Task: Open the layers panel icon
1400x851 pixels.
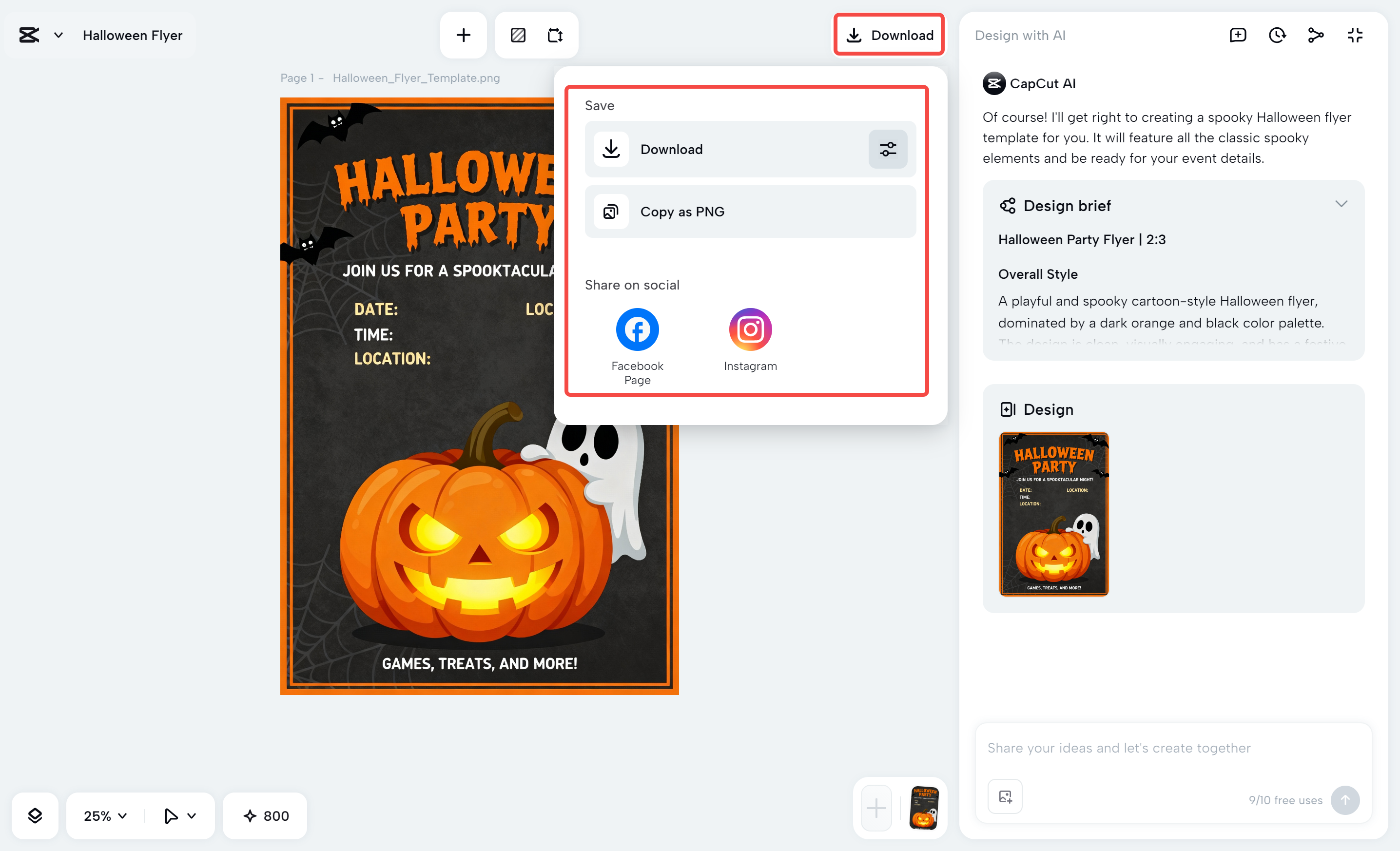Action: pos(35,816)
